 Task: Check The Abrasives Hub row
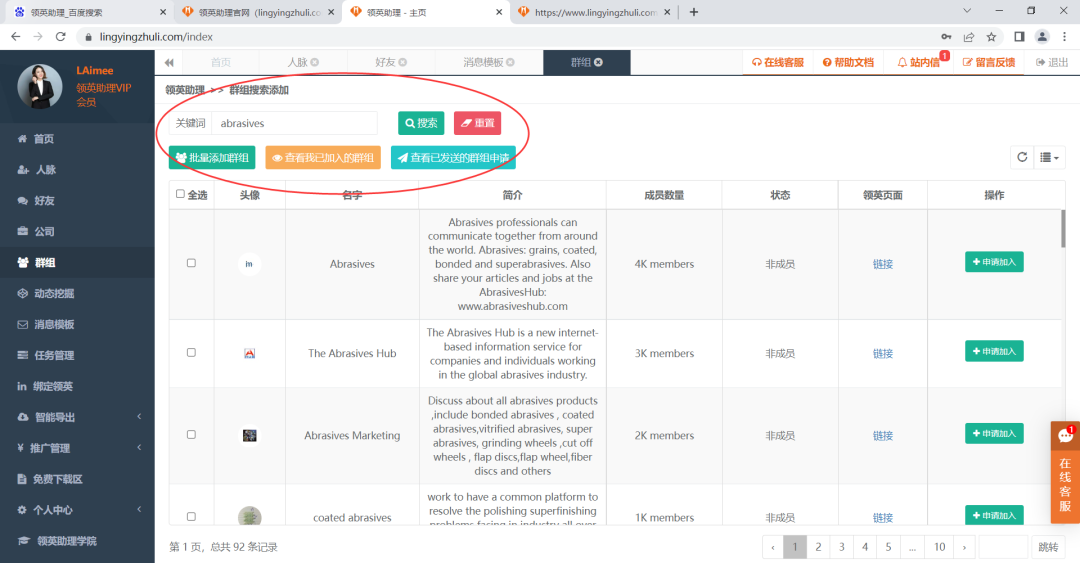point(191,353)
